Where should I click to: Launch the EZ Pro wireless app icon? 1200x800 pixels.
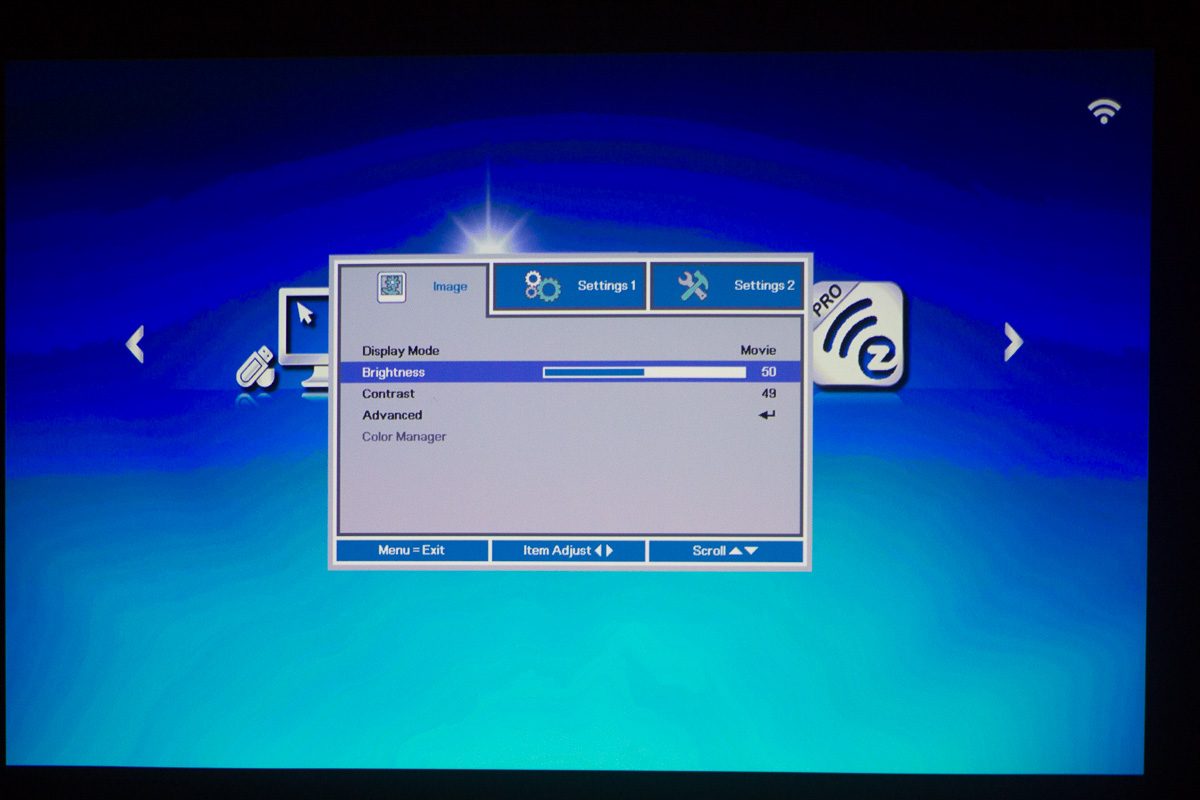click(x=860, y=336)
